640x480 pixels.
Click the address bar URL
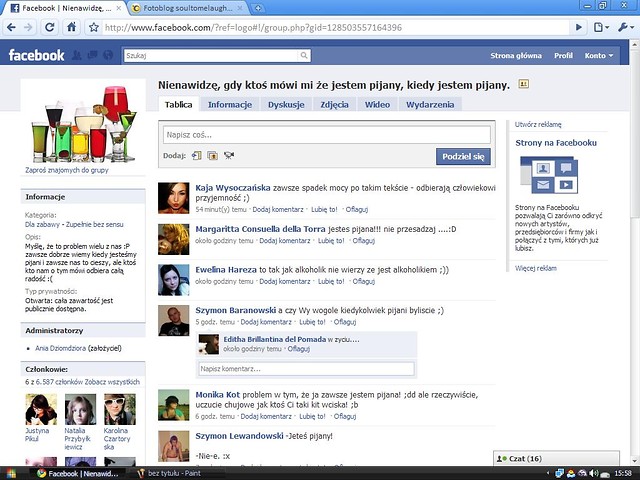pyautogui.click(x=253, y=27)
